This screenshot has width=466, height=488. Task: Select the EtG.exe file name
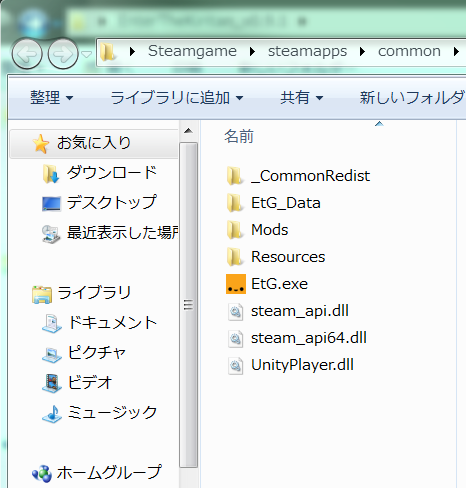[x=279, y=284]
